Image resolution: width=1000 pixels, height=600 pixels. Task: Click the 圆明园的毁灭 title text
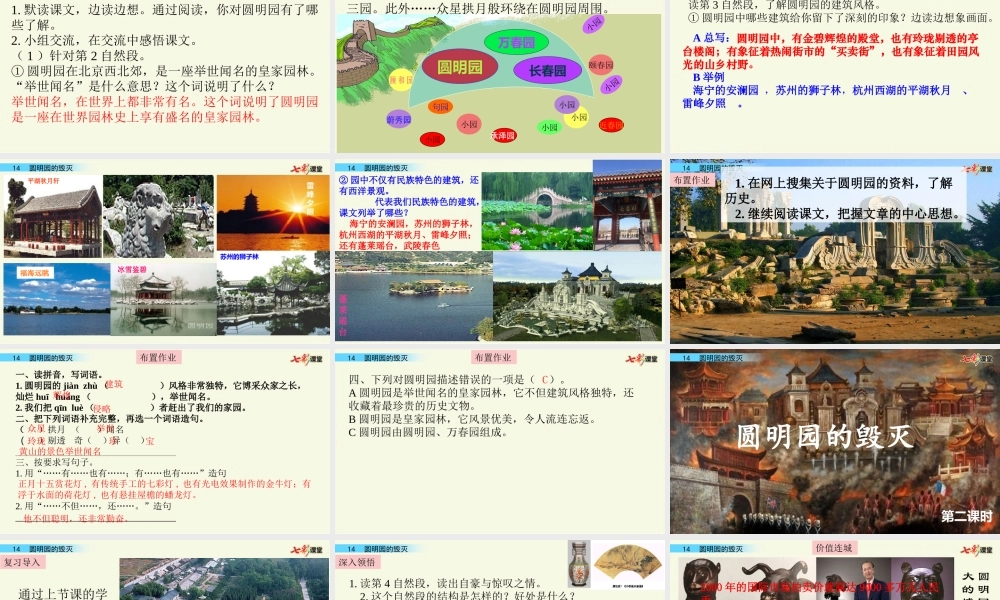click(824, 436)
